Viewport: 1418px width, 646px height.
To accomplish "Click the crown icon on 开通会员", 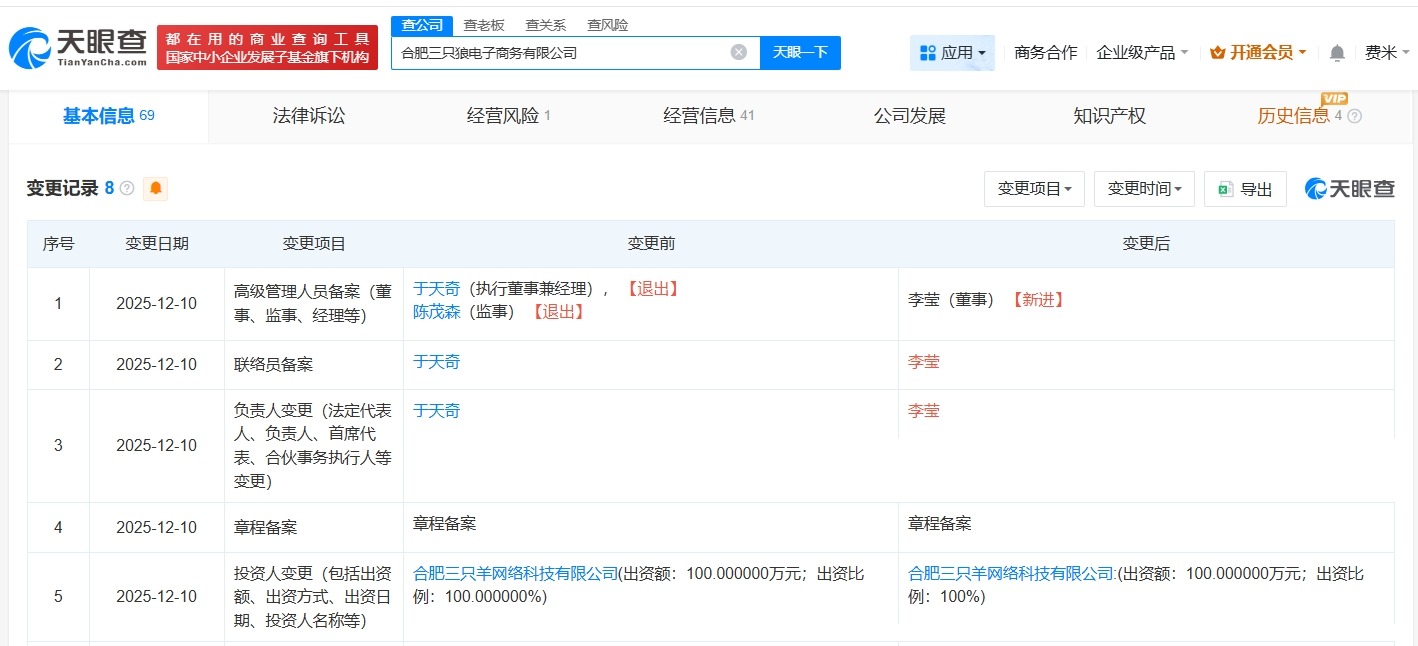I will [1216, 52].
